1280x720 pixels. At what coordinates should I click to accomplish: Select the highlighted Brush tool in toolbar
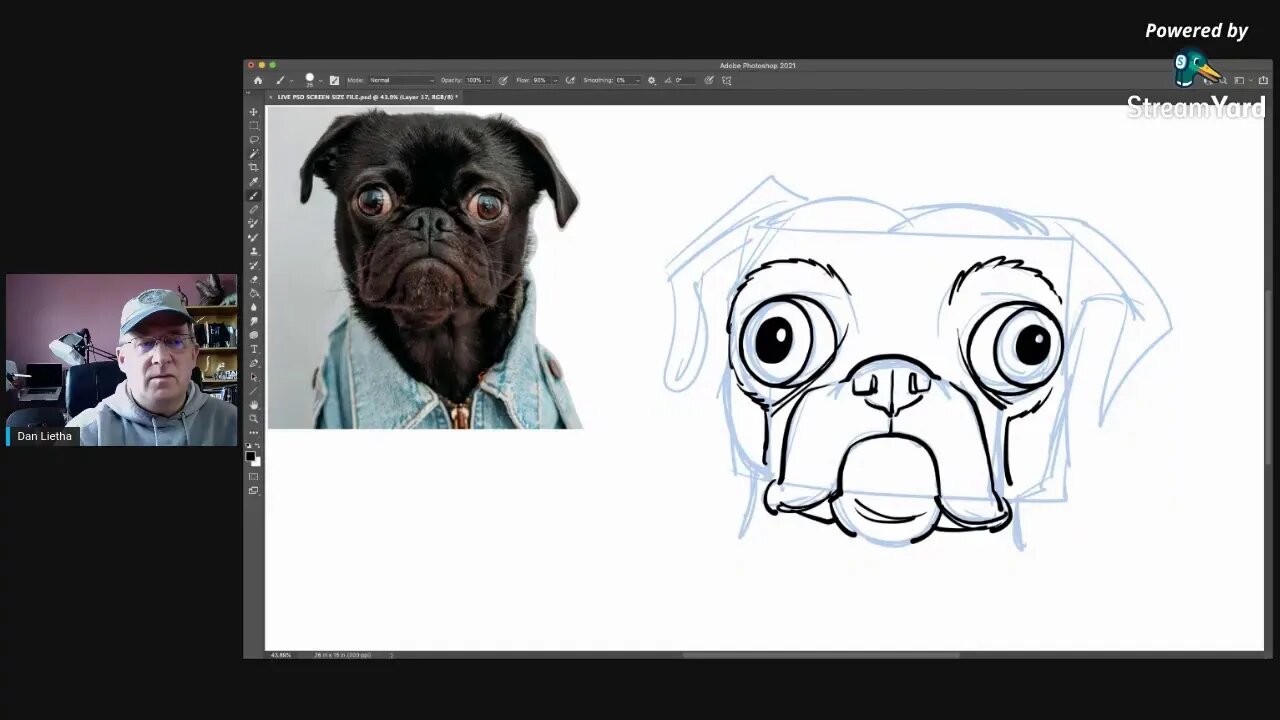[x=254, y=196]
